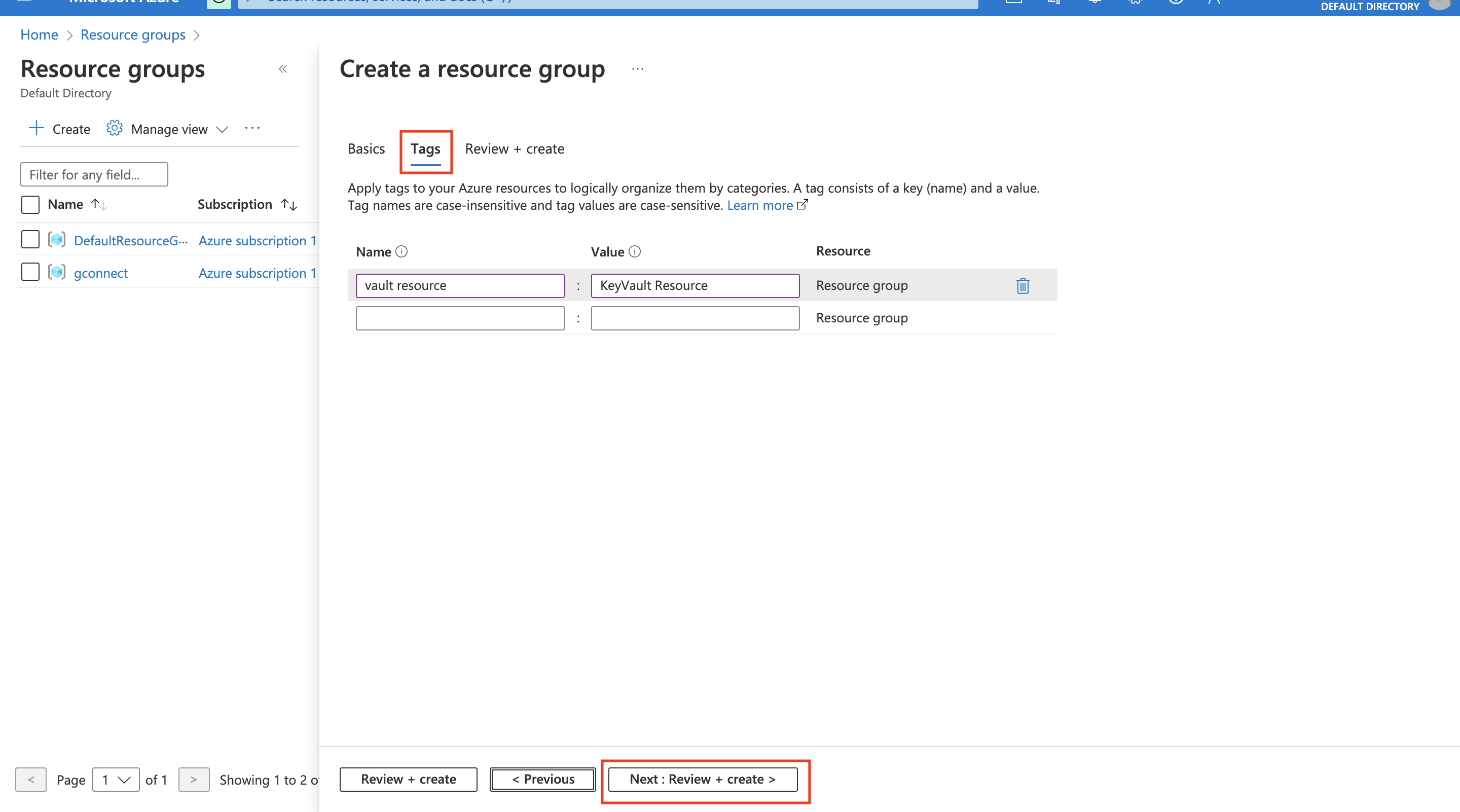This screenshot has height=812, width=1460.
Task: Open the page number dropdown
Action: [x=116, y=780]
